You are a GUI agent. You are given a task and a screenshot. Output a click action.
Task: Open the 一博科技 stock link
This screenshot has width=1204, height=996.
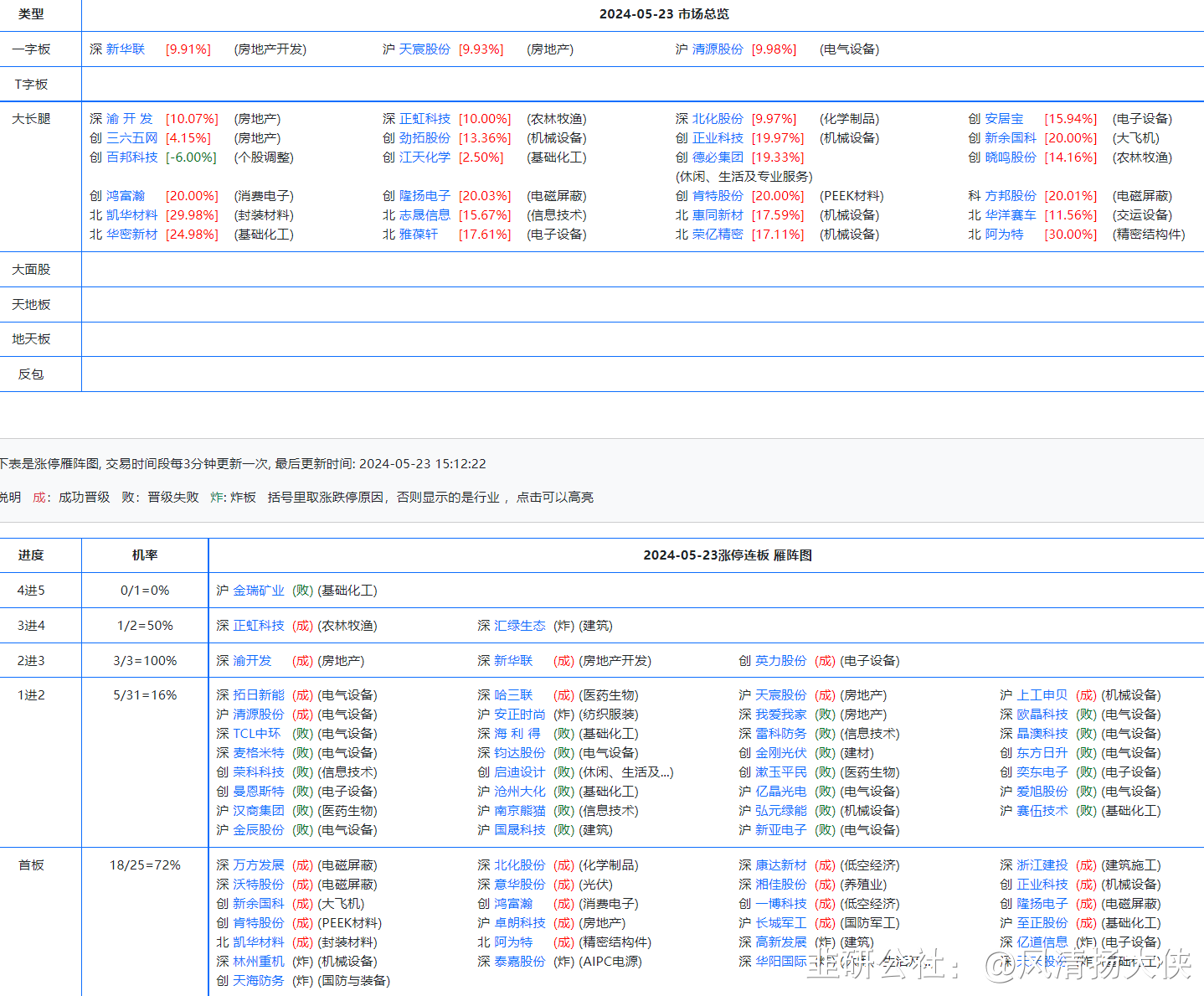coord(781,904)
